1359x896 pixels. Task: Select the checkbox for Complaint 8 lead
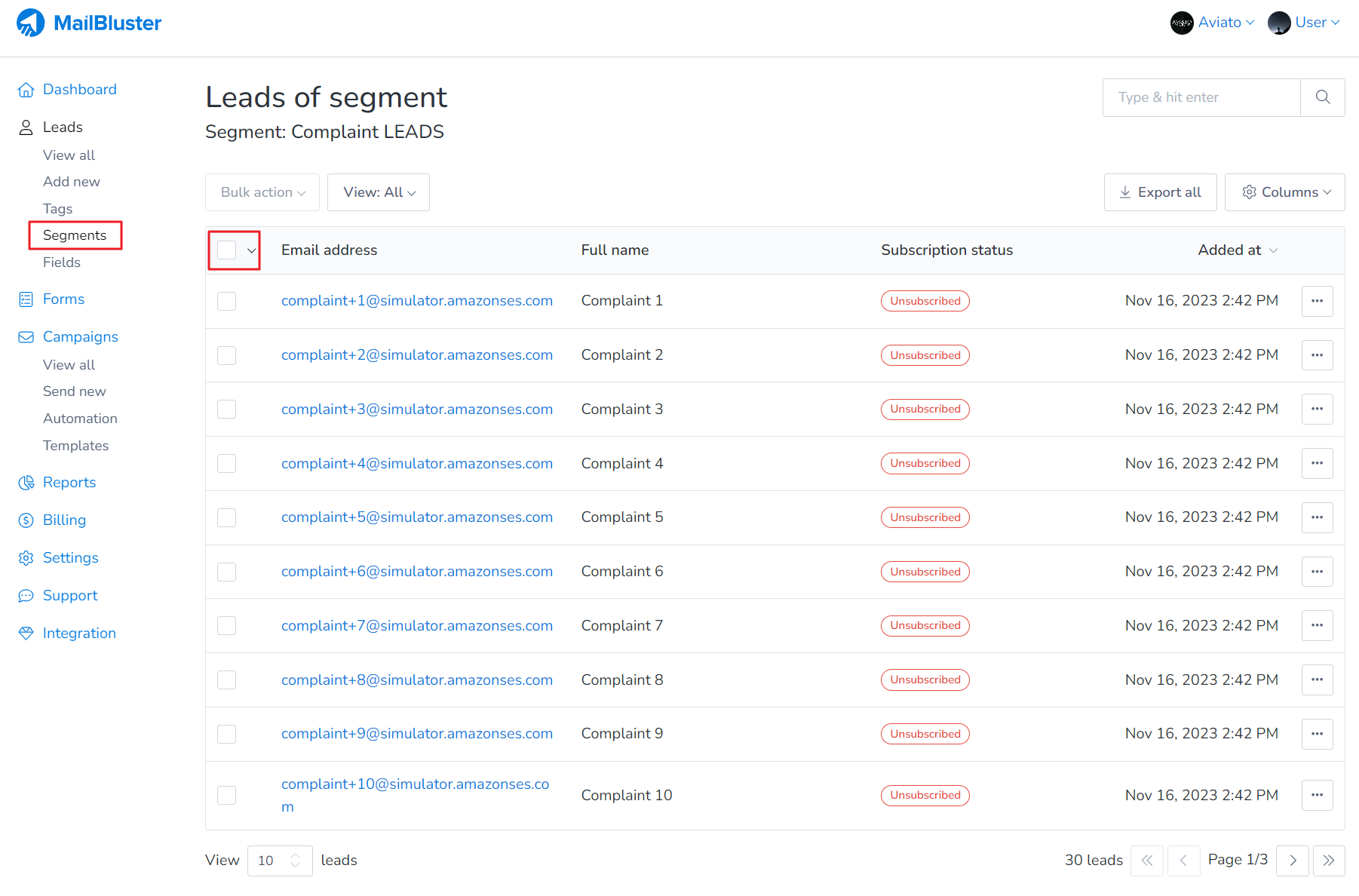click(x=227, y=680)
